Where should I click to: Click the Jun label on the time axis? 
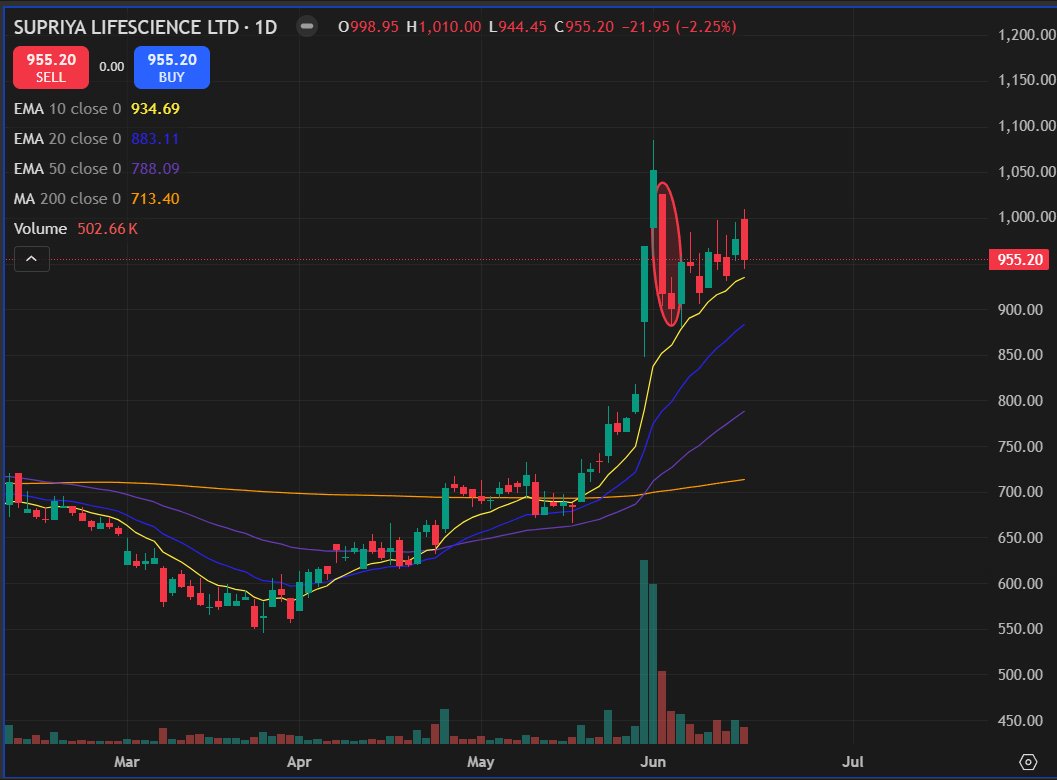653,762
